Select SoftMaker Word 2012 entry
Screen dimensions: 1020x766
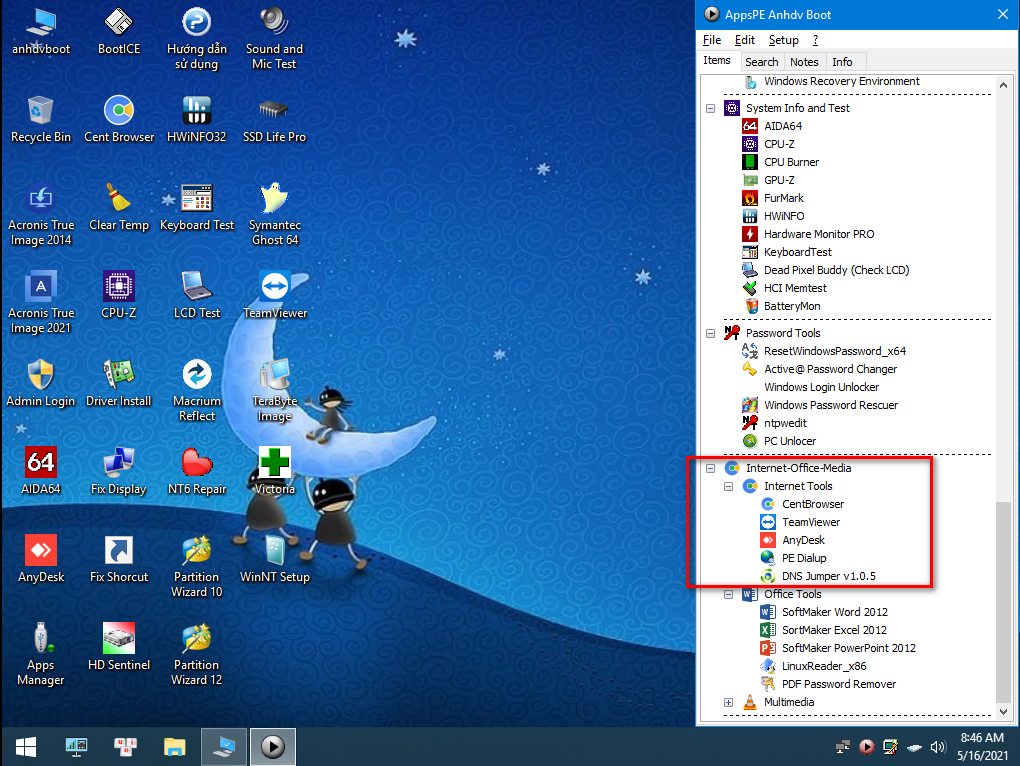[x=834, y=612]
